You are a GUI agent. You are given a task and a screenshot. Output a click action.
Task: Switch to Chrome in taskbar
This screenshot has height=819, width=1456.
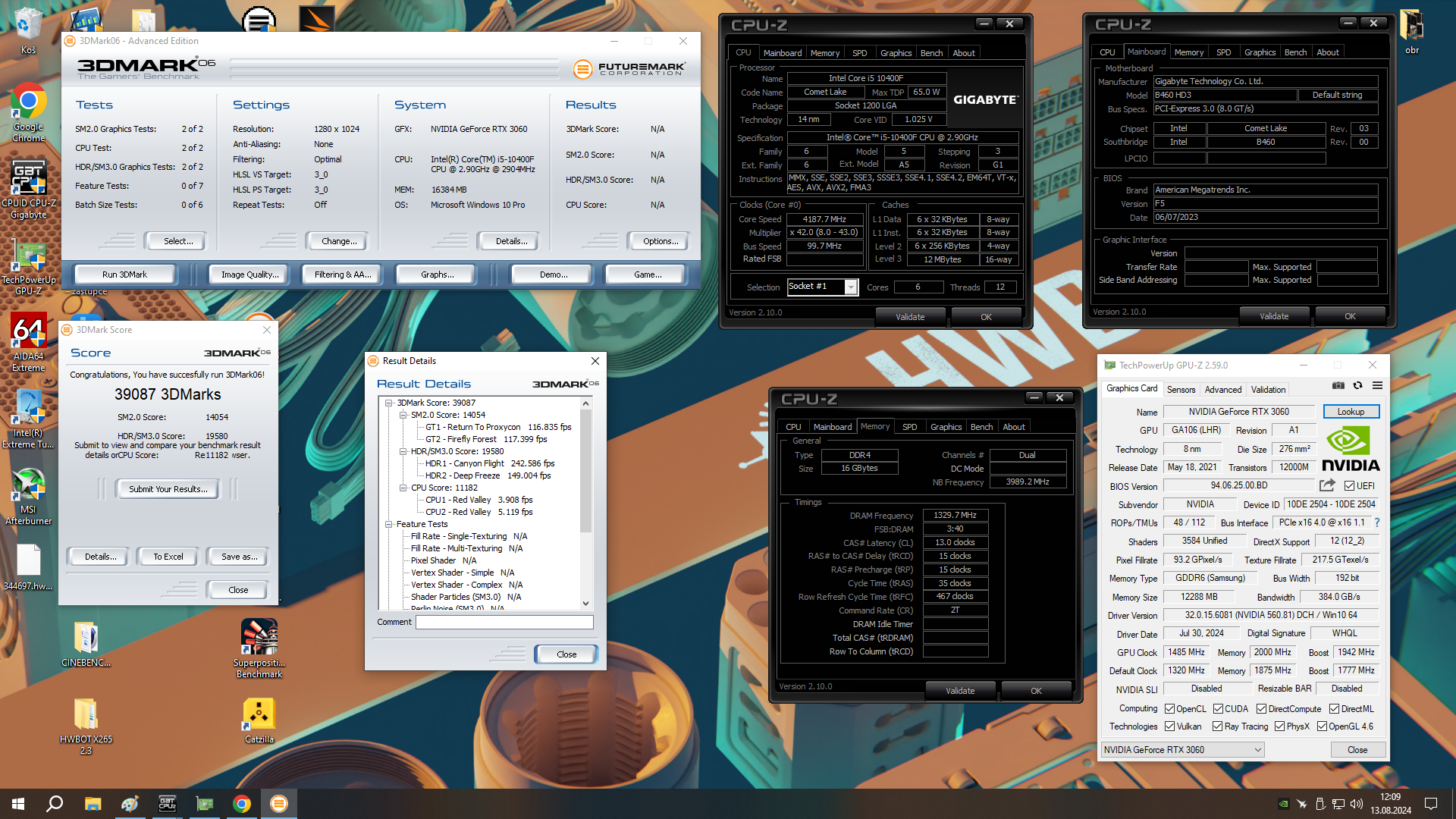(x=241, y=804)
